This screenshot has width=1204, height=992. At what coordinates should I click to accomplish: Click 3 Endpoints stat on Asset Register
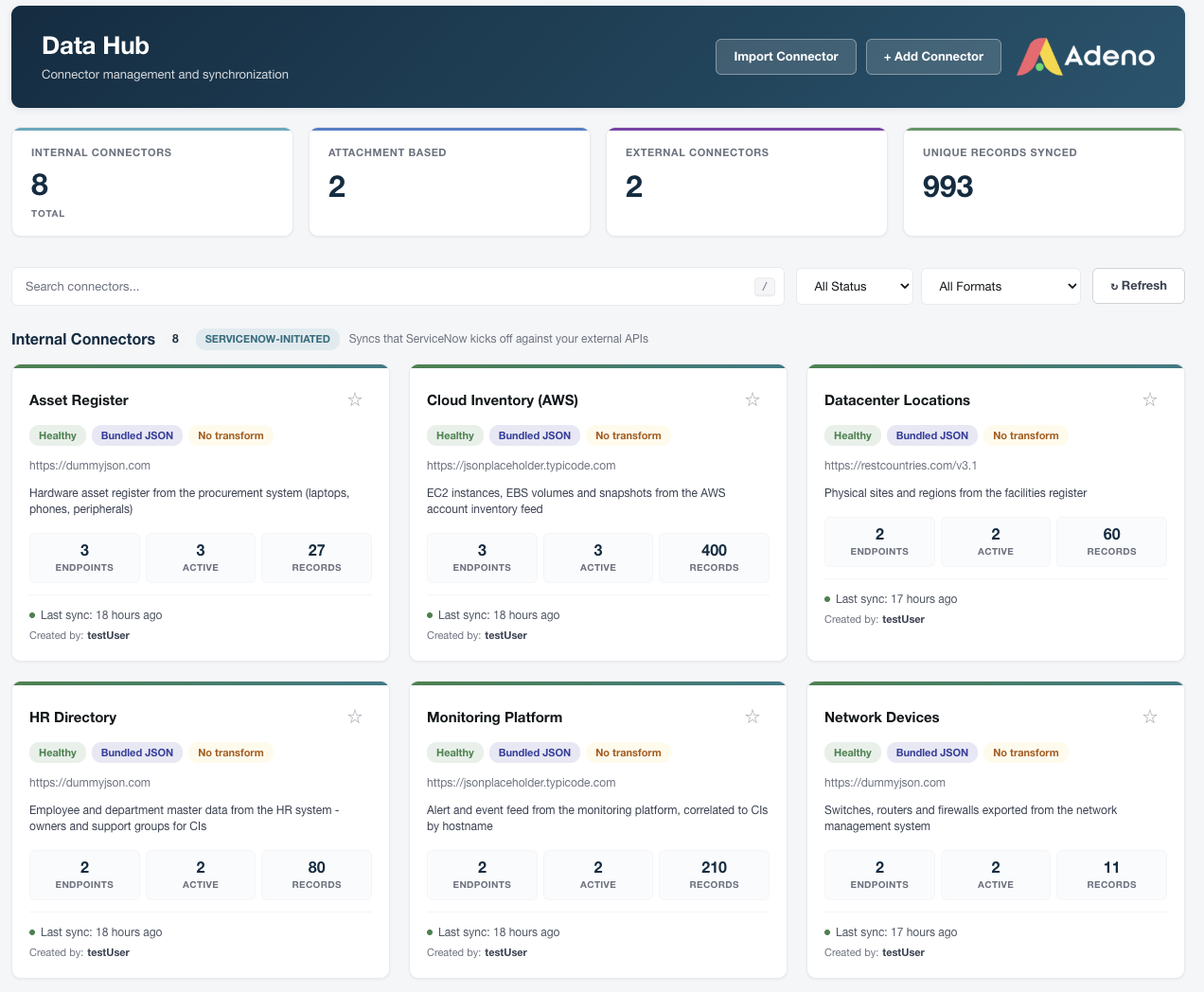point(84,558)
